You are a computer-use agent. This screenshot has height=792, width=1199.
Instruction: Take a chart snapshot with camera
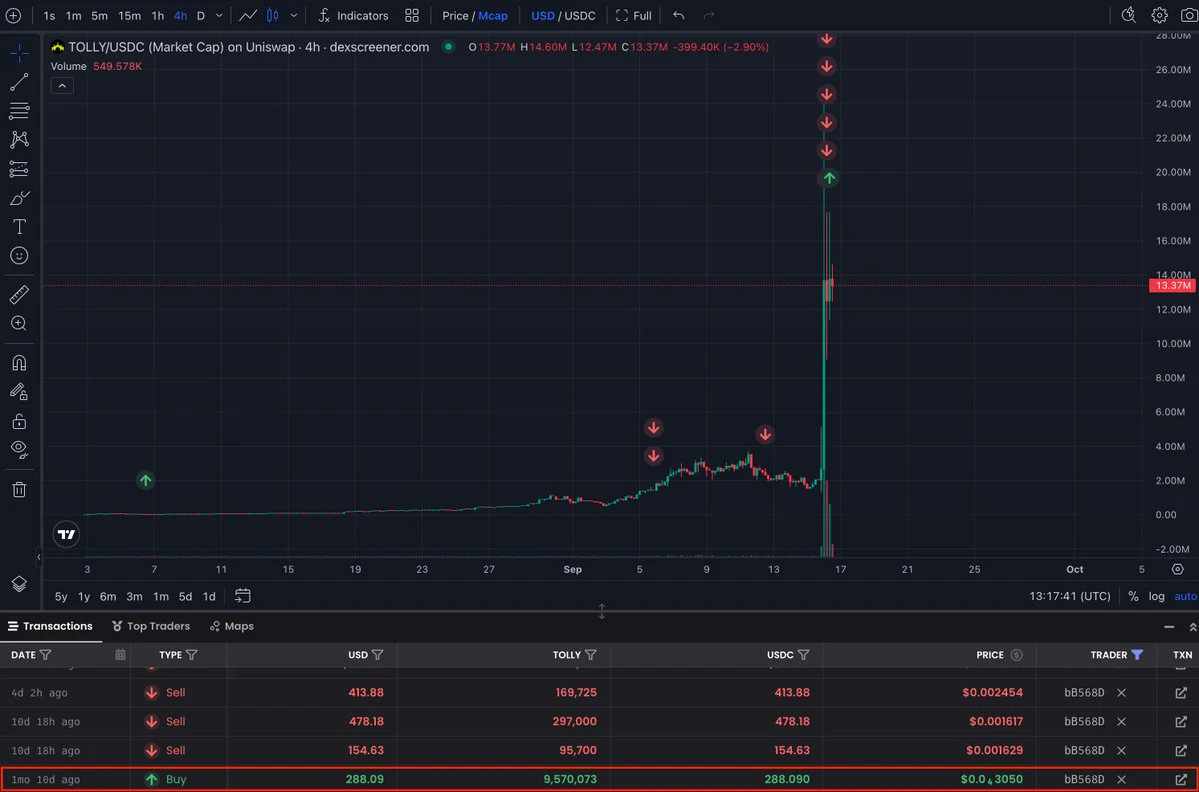click(1189, 15)
